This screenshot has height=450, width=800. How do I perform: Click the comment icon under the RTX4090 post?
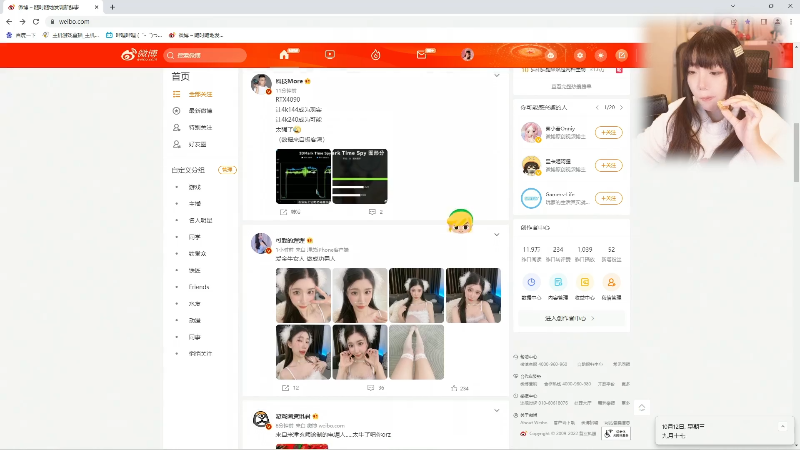(x=372, y=212)
